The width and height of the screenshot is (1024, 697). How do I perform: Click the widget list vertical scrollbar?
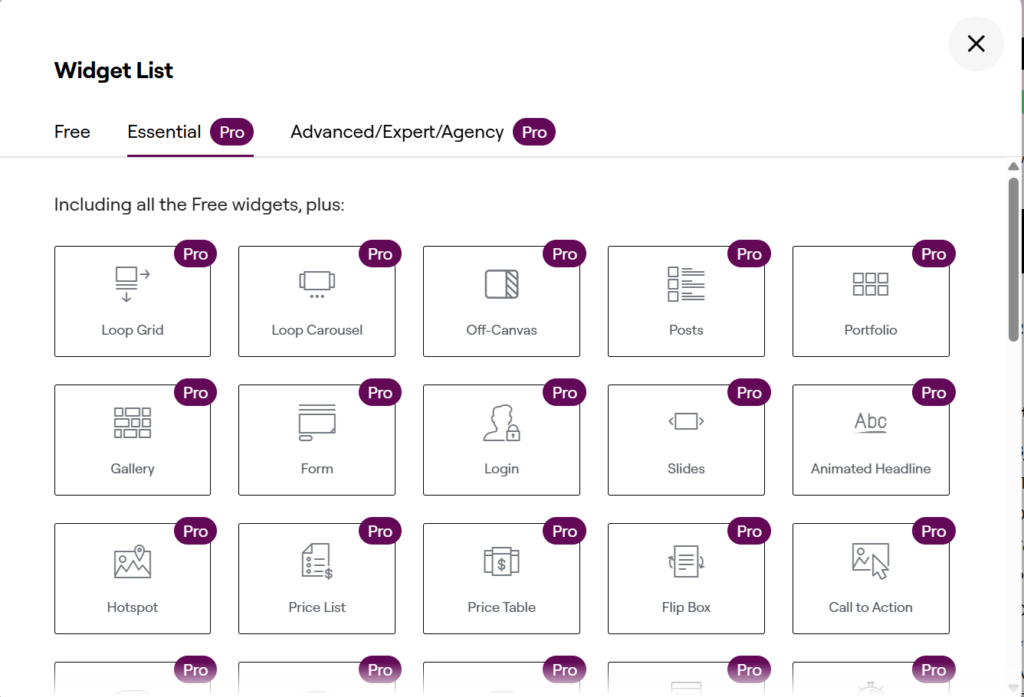(x=1014, y=260)
